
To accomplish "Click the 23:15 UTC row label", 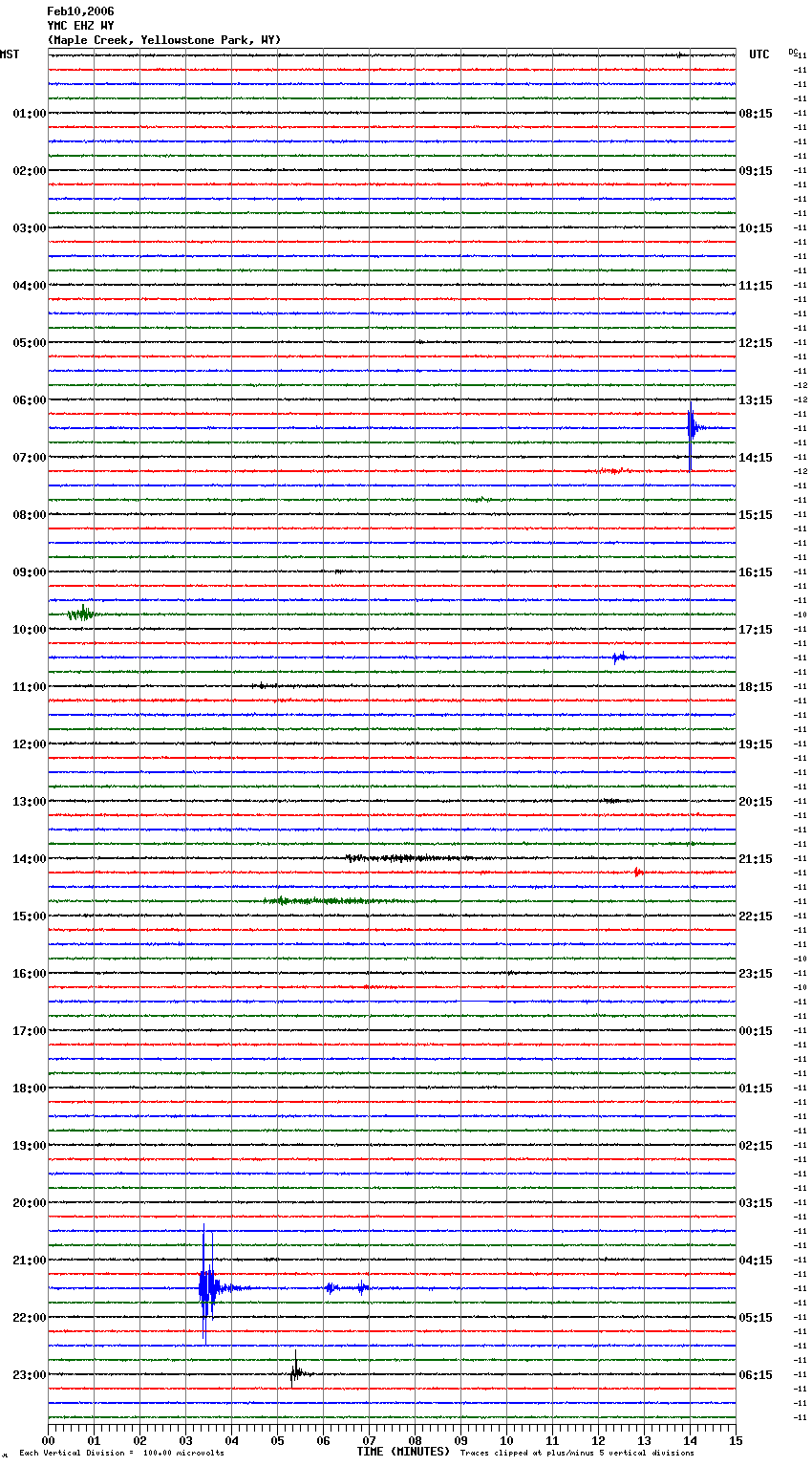I will pos(756,974).
